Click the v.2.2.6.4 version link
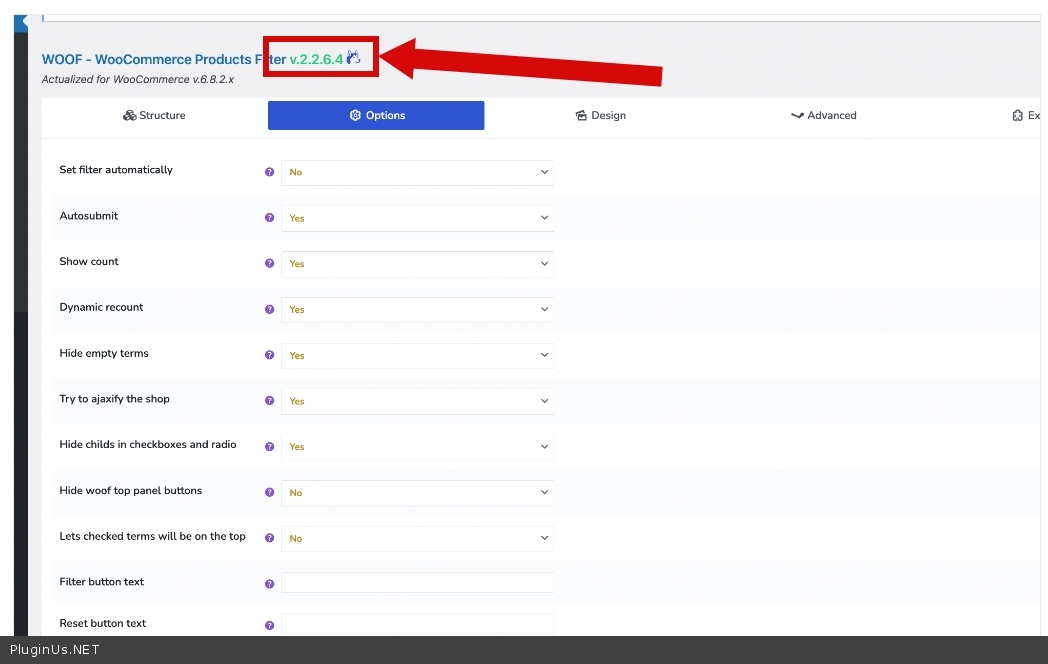 tap(316, 60)
